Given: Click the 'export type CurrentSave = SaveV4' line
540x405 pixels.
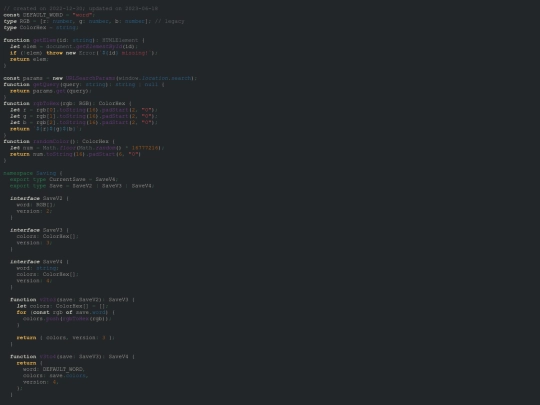Looking at the screenshot, I should point(64,179).
